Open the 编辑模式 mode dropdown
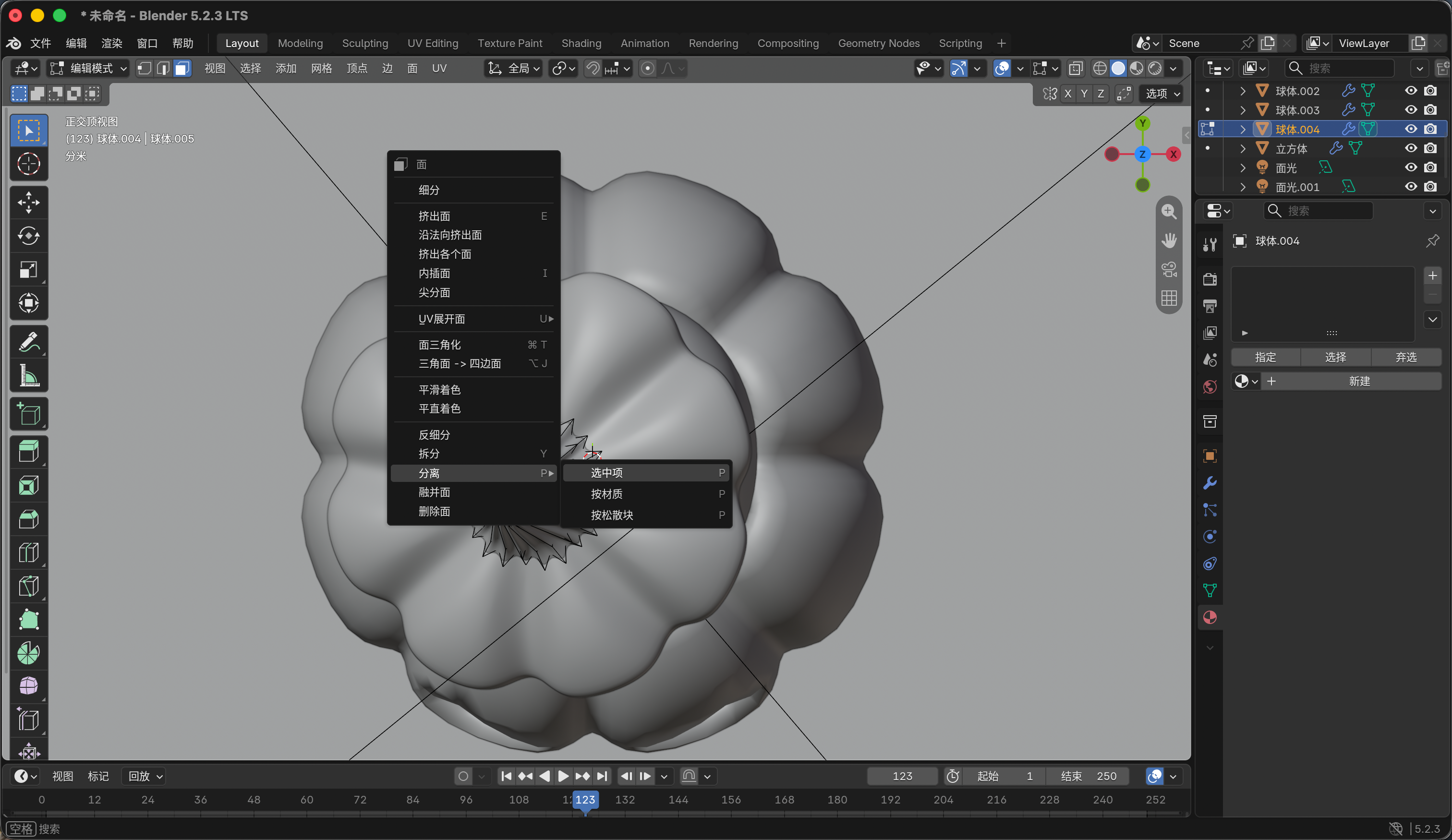Image resolution: width=1452 pixels, height=840 pixels. (89, 69)
